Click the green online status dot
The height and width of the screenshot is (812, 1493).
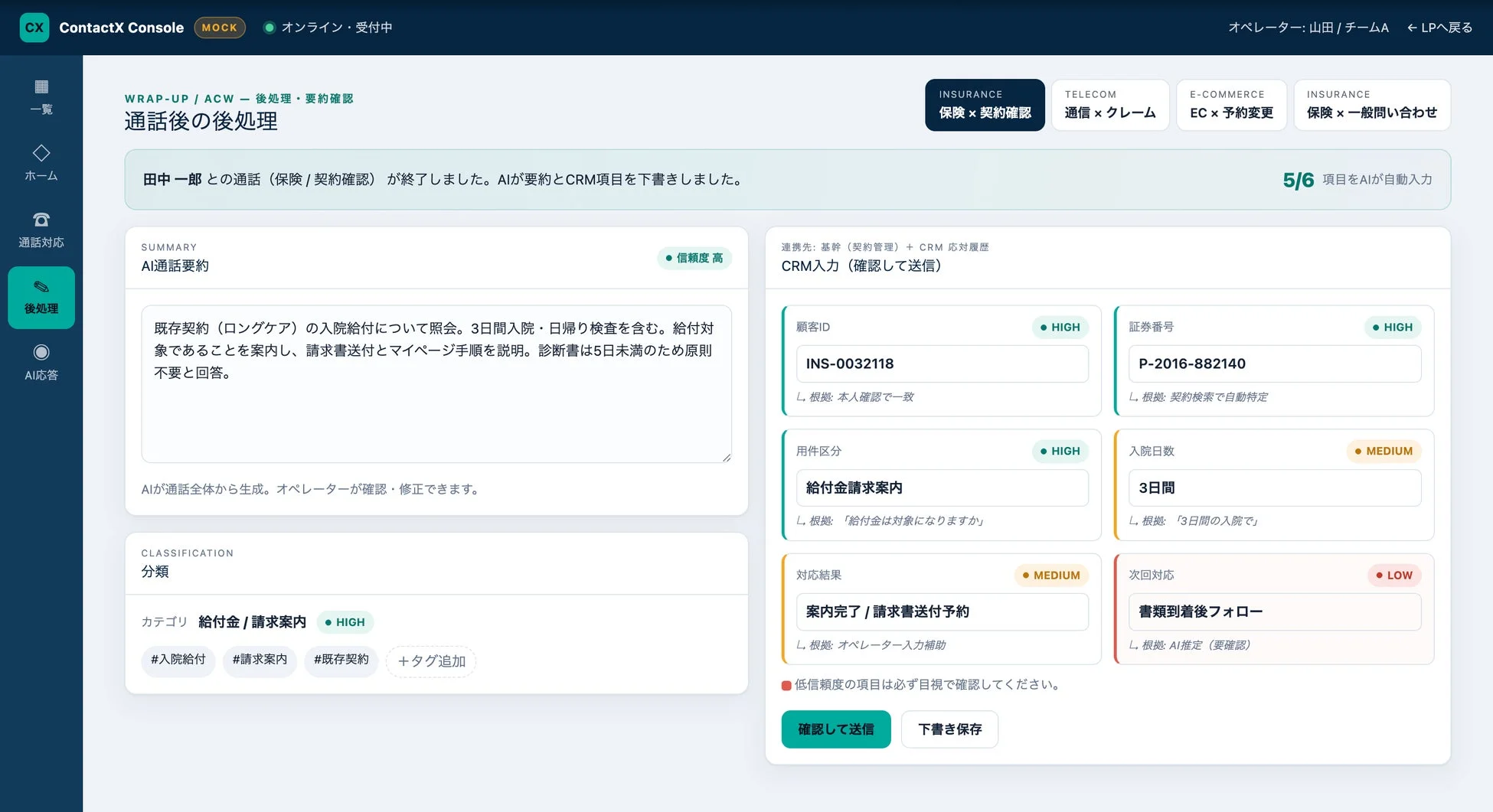click(x=269, y=28)
